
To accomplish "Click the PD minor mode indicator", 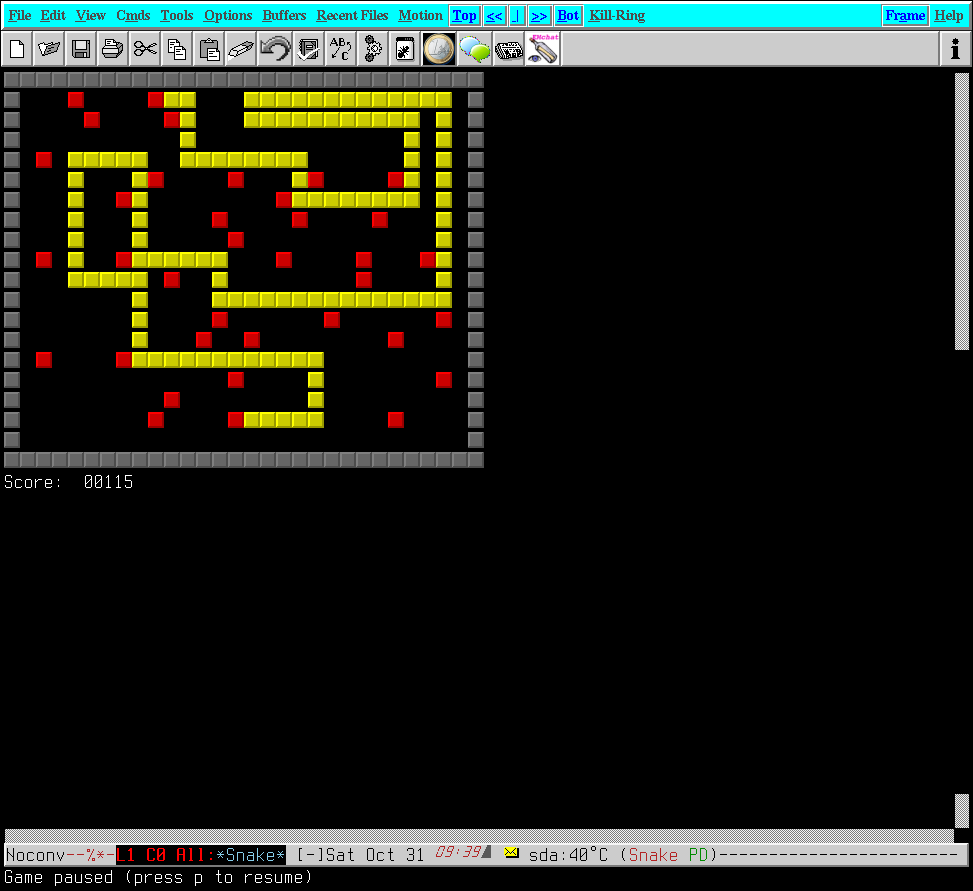I will click(698, 855).
